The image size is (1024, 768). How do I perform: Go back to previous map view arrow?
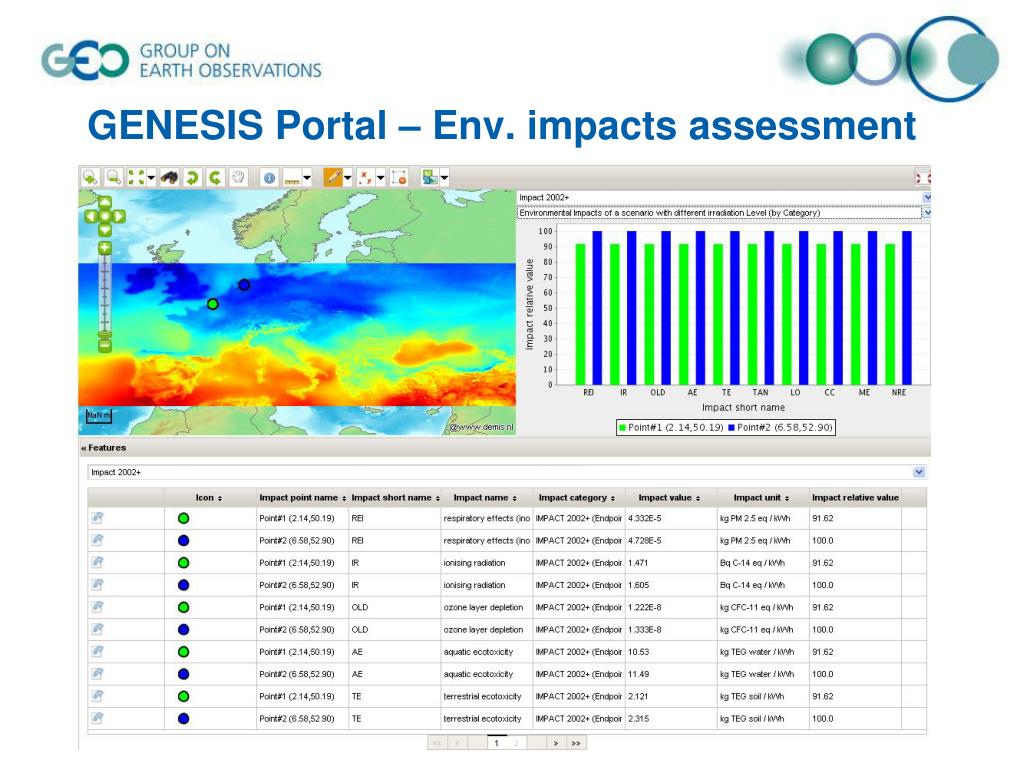click(192, 178)
